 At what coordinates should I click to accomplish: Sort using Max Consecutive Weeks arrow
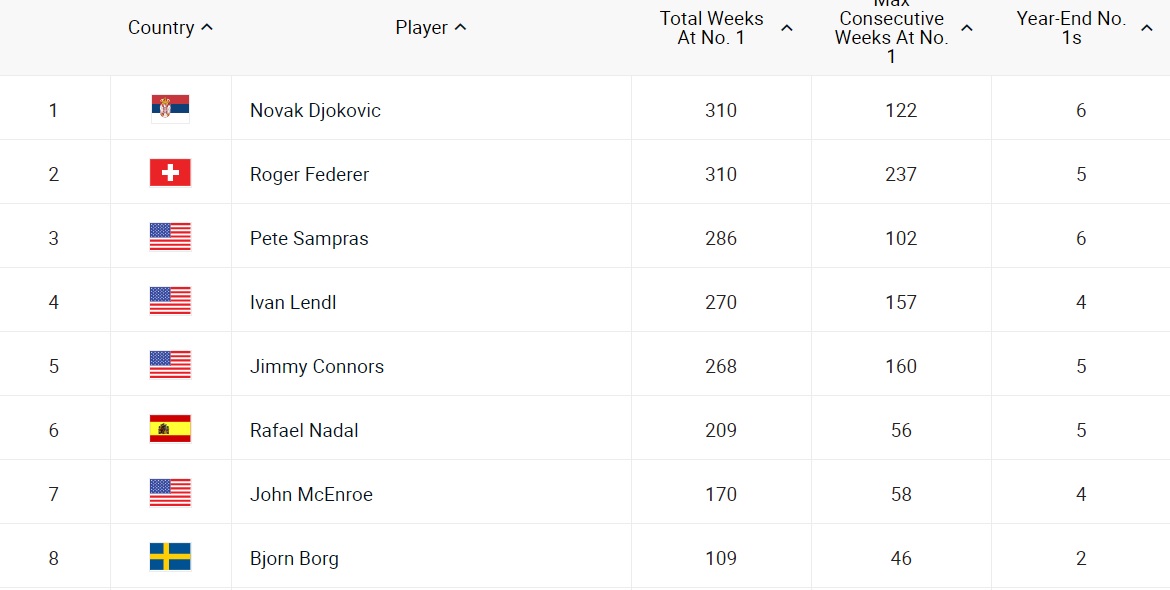pos(967,28)
